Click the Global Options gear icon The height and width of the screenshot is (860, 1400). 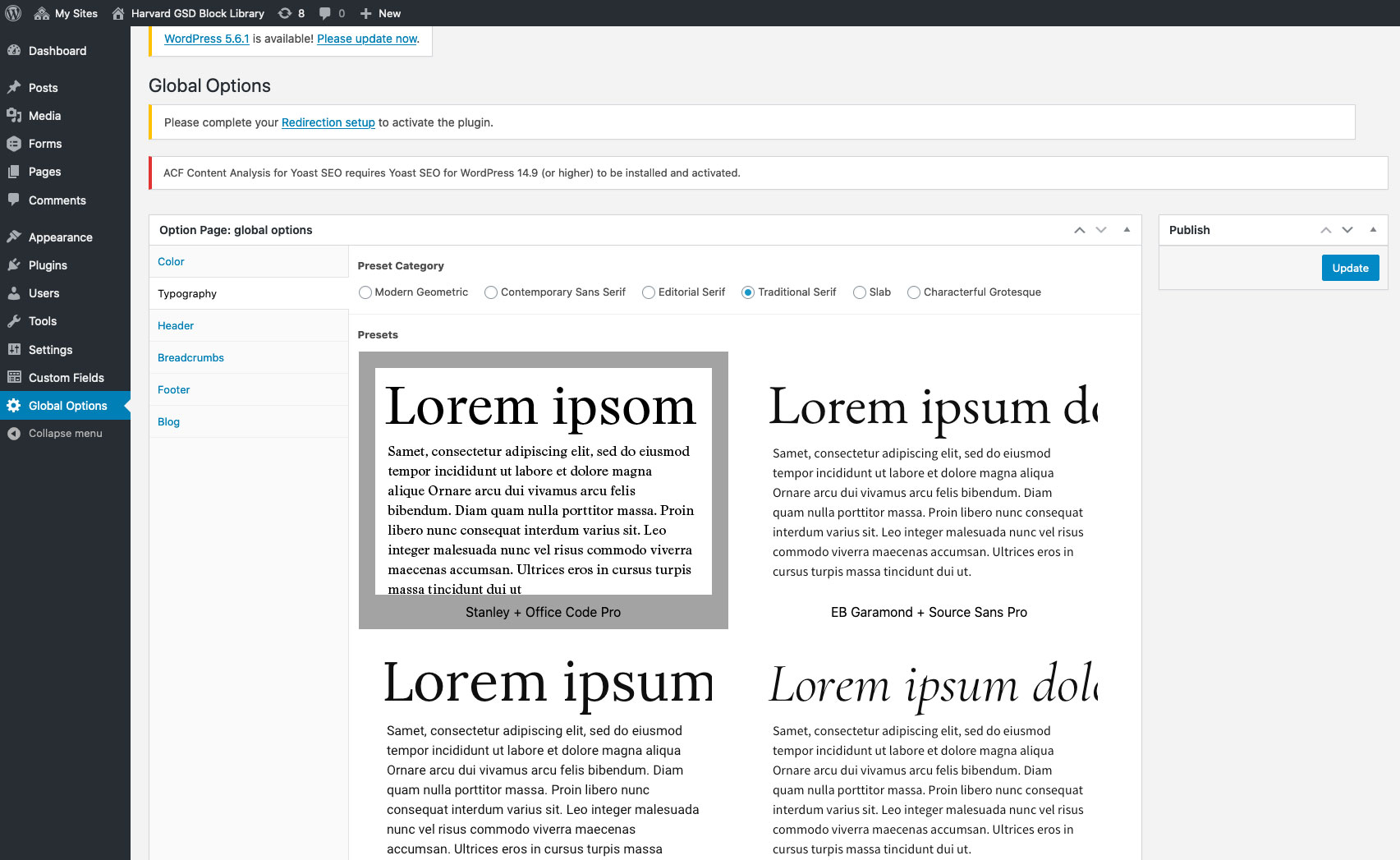click(15, 405)
